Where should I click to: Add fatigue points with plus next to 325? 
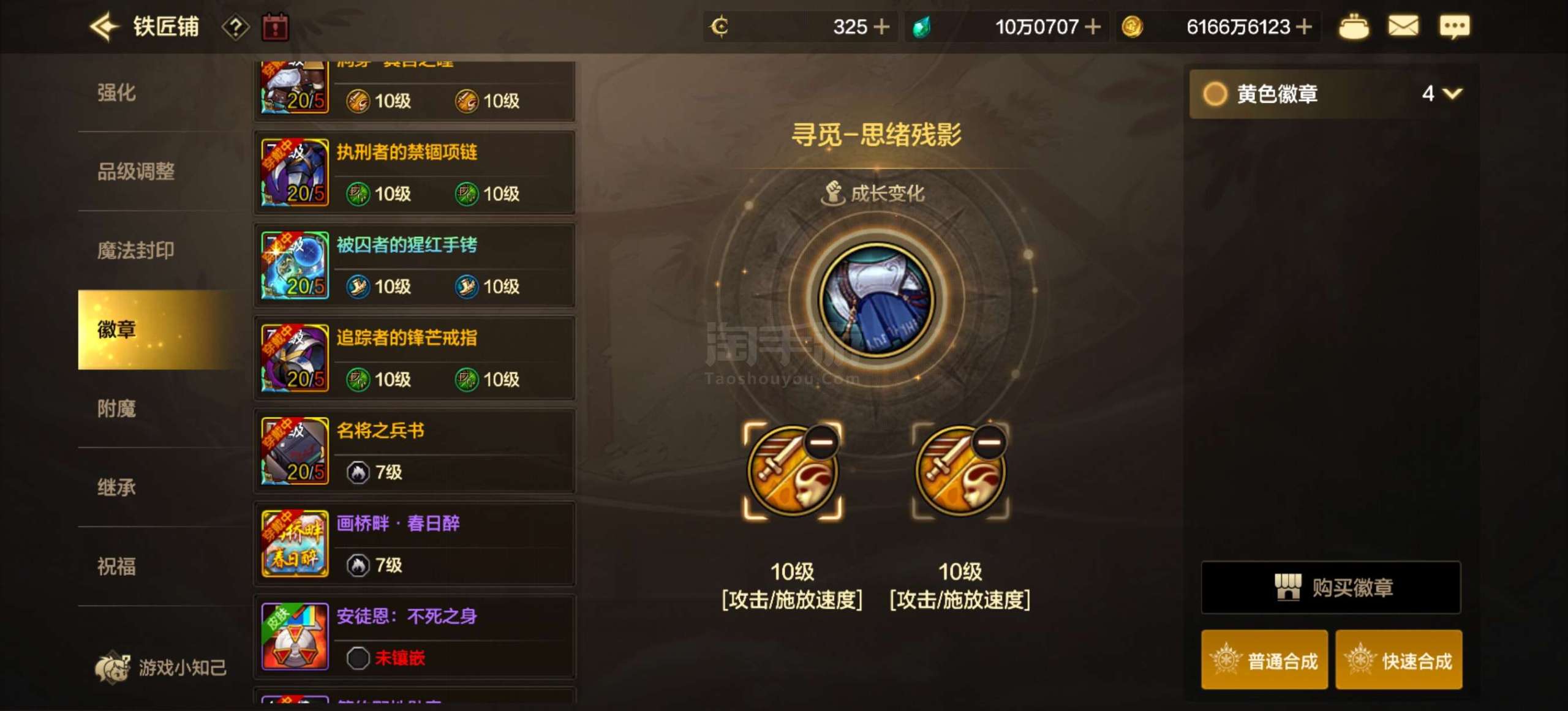[881, 27]
